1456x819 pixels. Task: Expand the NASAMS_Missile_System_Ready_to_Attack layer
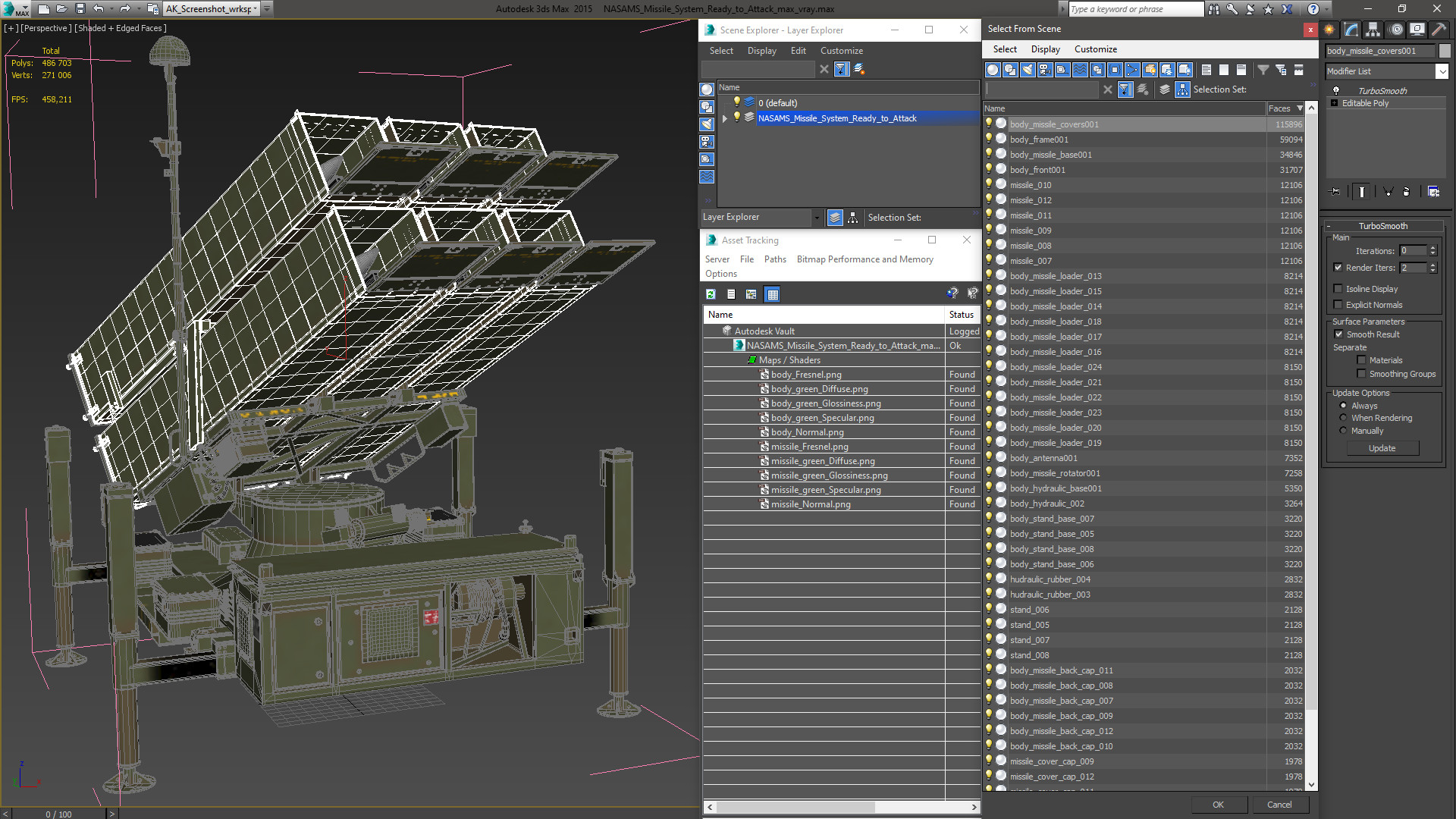725,118
